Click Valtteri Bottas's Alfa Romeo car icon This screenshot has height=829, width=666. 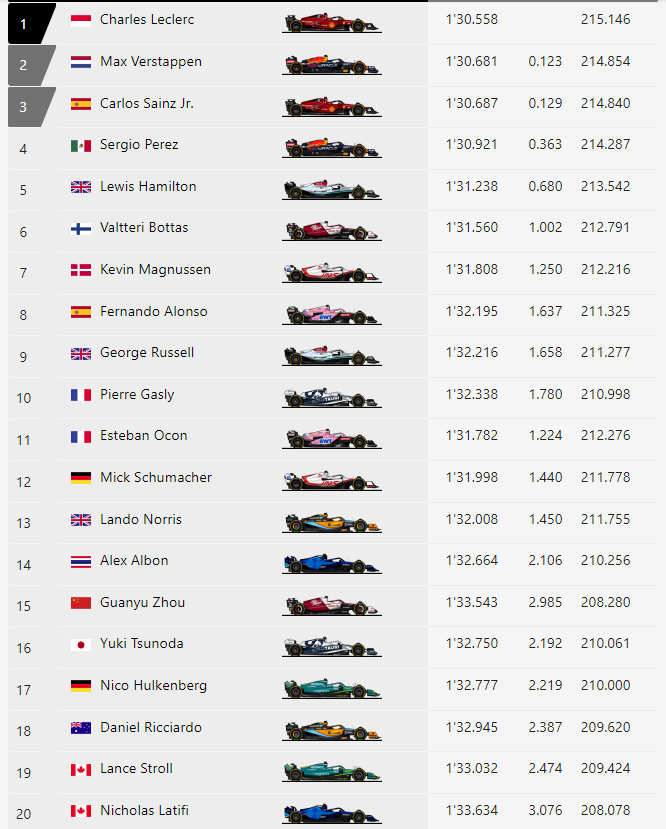point(332,231)
